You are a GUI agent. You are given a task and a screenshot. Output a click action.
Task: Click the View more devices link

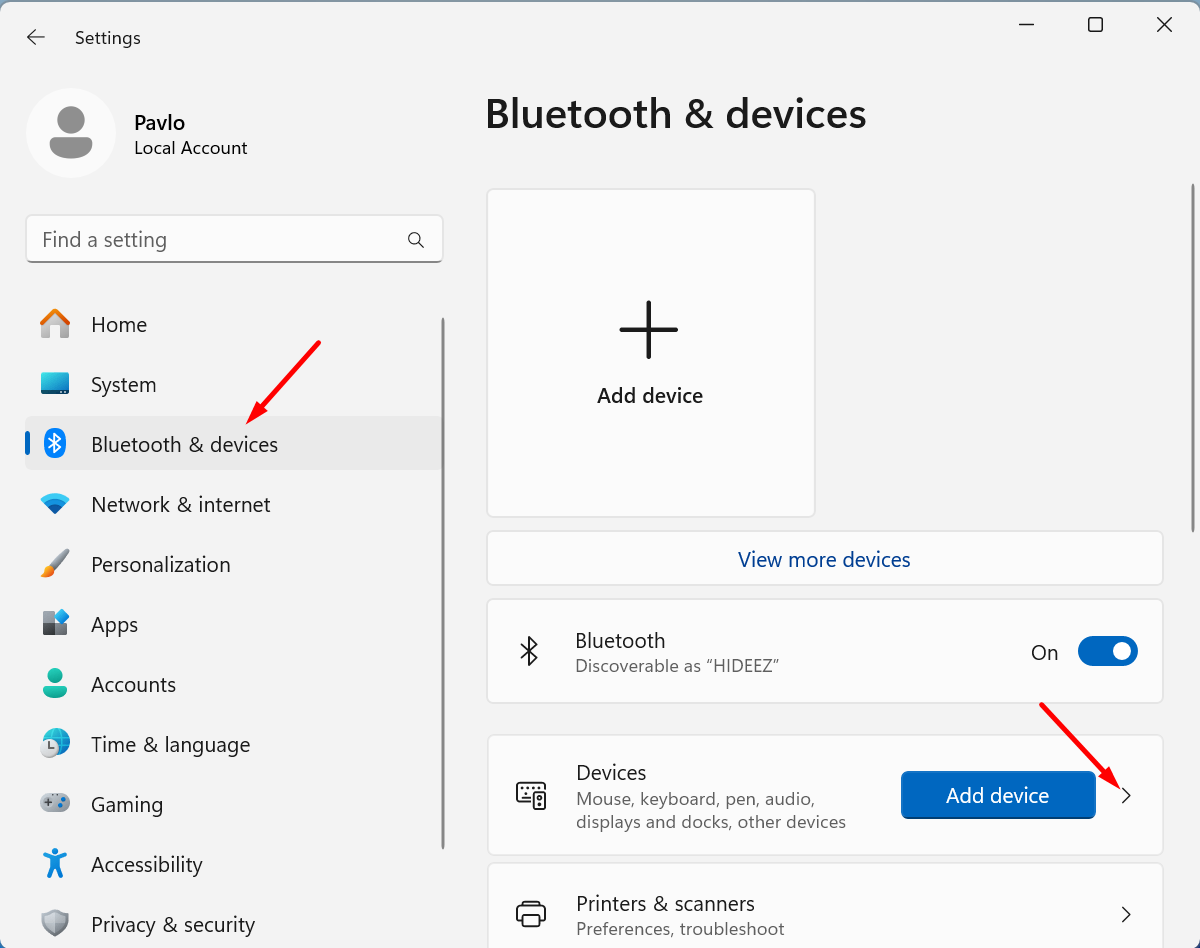pyautogui.click(x=824, y=560)
